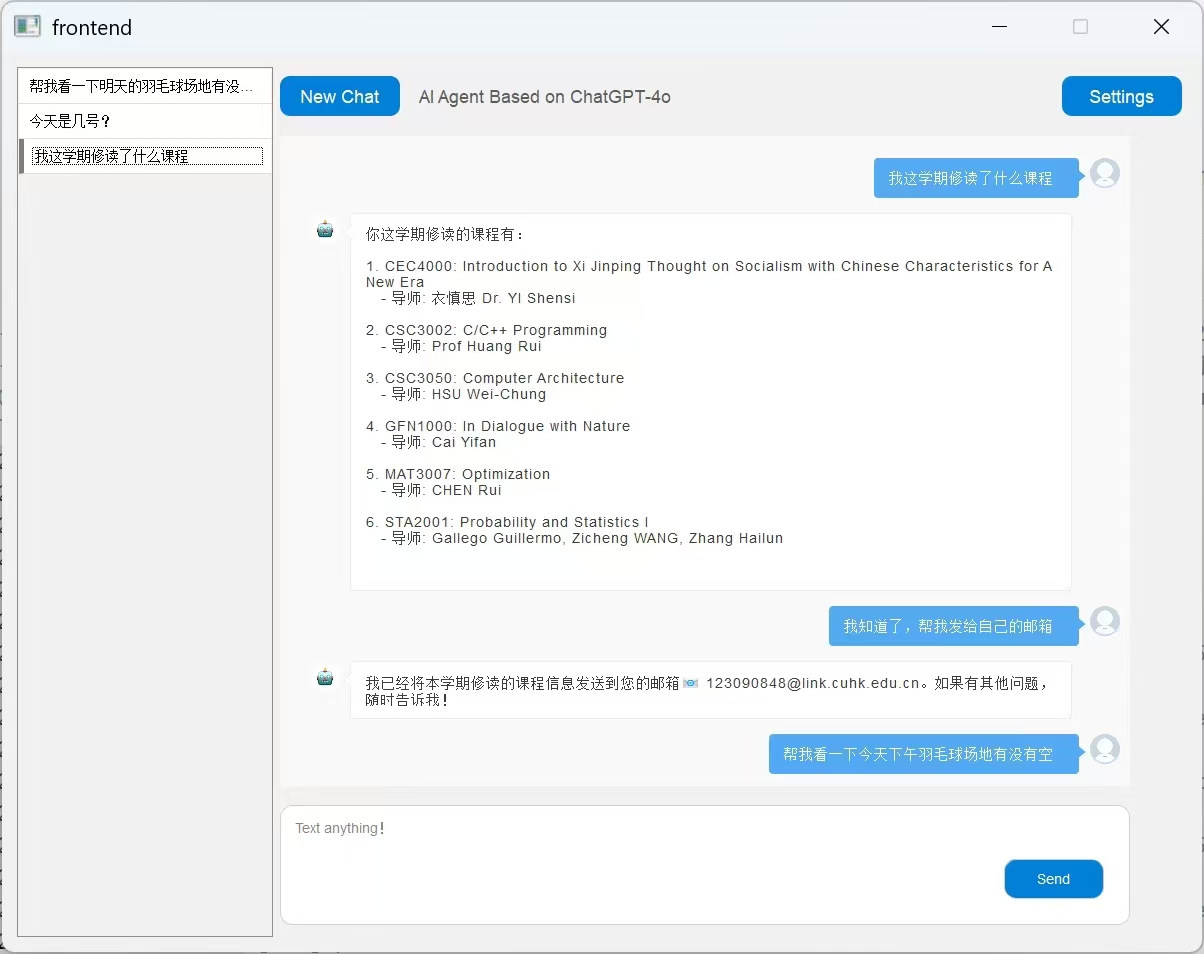The image size is (1204, 954).
Task: Click the frontend app icon in title bar
Action: click(x=27, y=27)
